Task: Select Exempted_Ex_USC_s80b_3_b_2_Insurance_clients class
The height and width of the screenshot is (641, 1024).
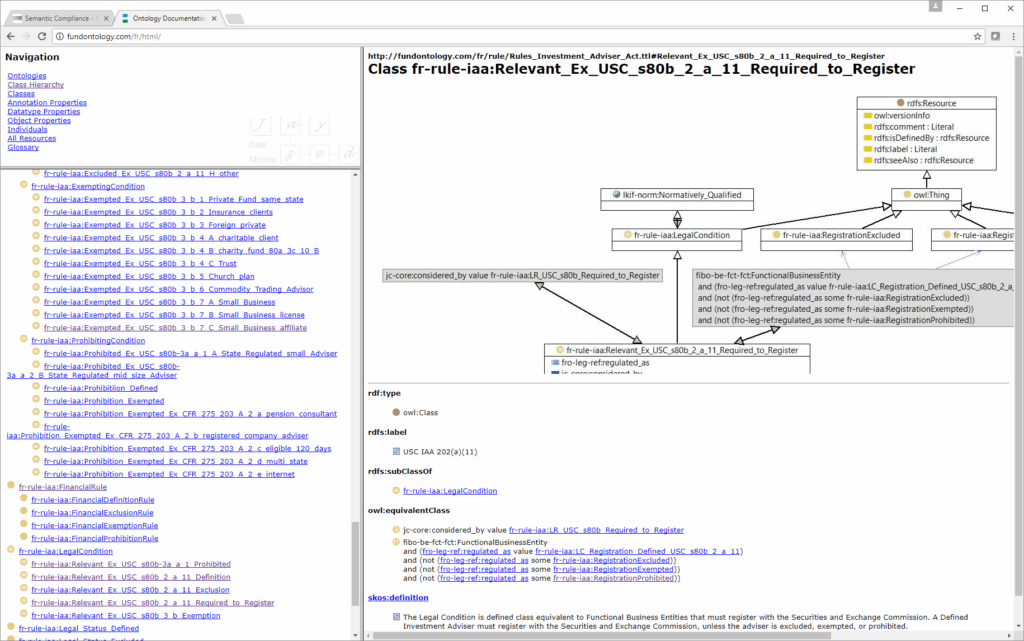Action: tap(159, 212)
